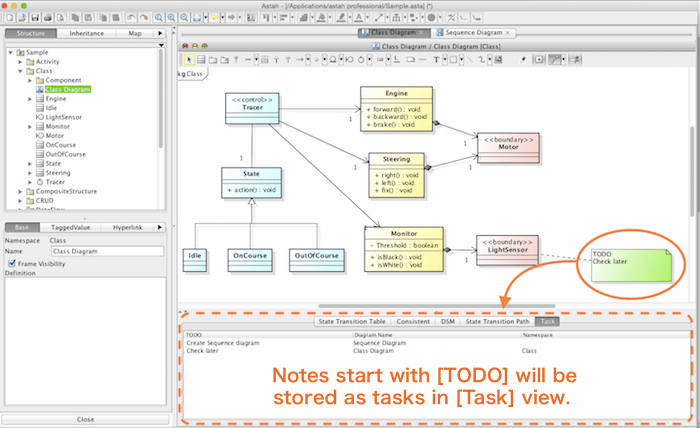Click the New file icon
The height and width of the screenshot is (428, 700).
[x=8, y=18]
